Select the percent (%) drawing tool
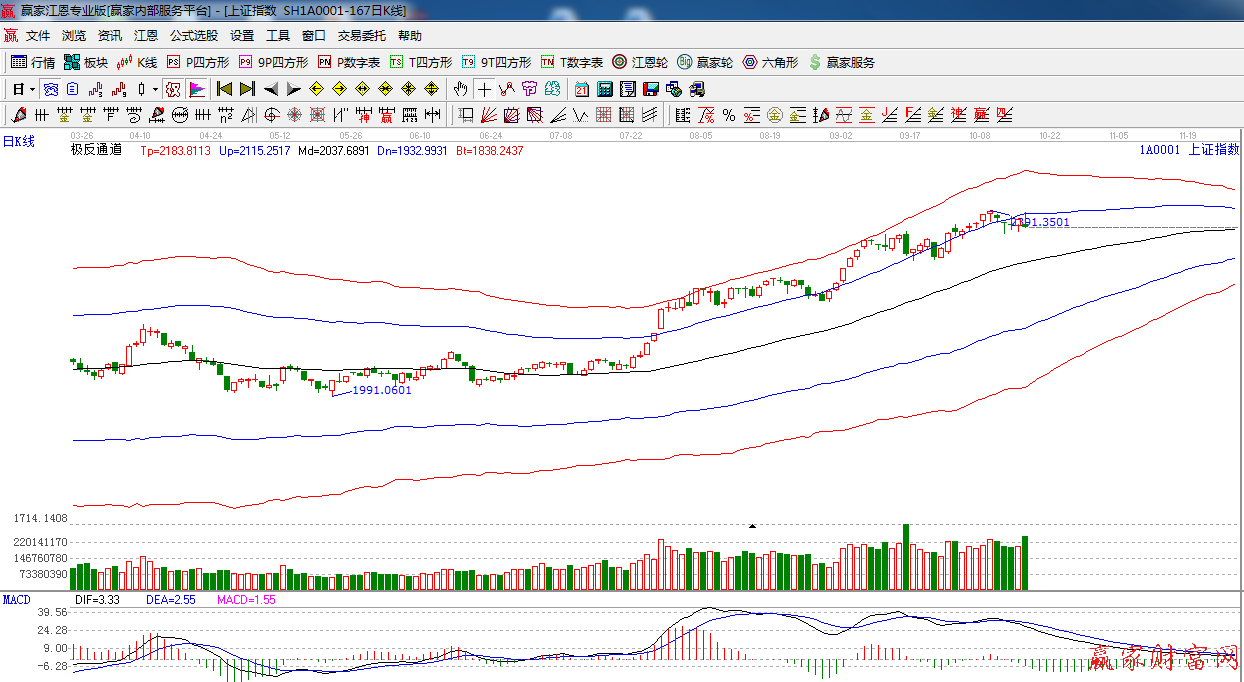The width and height of the screenshot is (1244, 682). click(729, 115)
